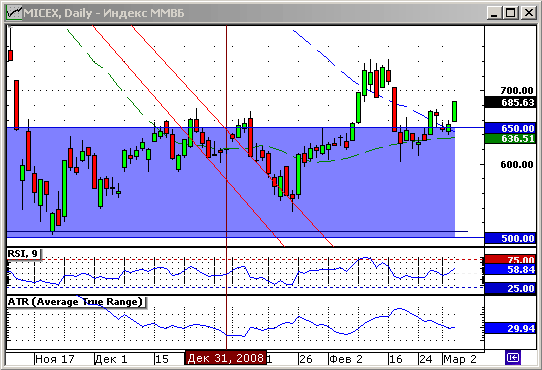Select the ATR (Average True Range) label
The height and width of the screenshot is (370, 542).
(76, 302)
